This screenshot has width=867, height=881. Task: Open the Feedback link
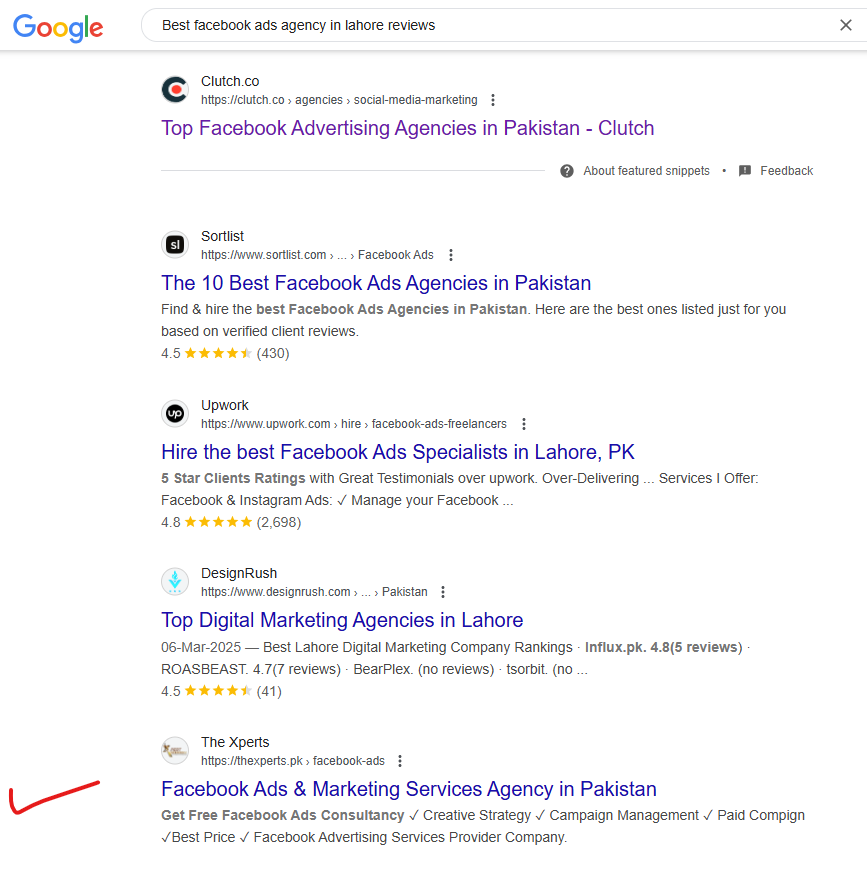pos(786,171)
